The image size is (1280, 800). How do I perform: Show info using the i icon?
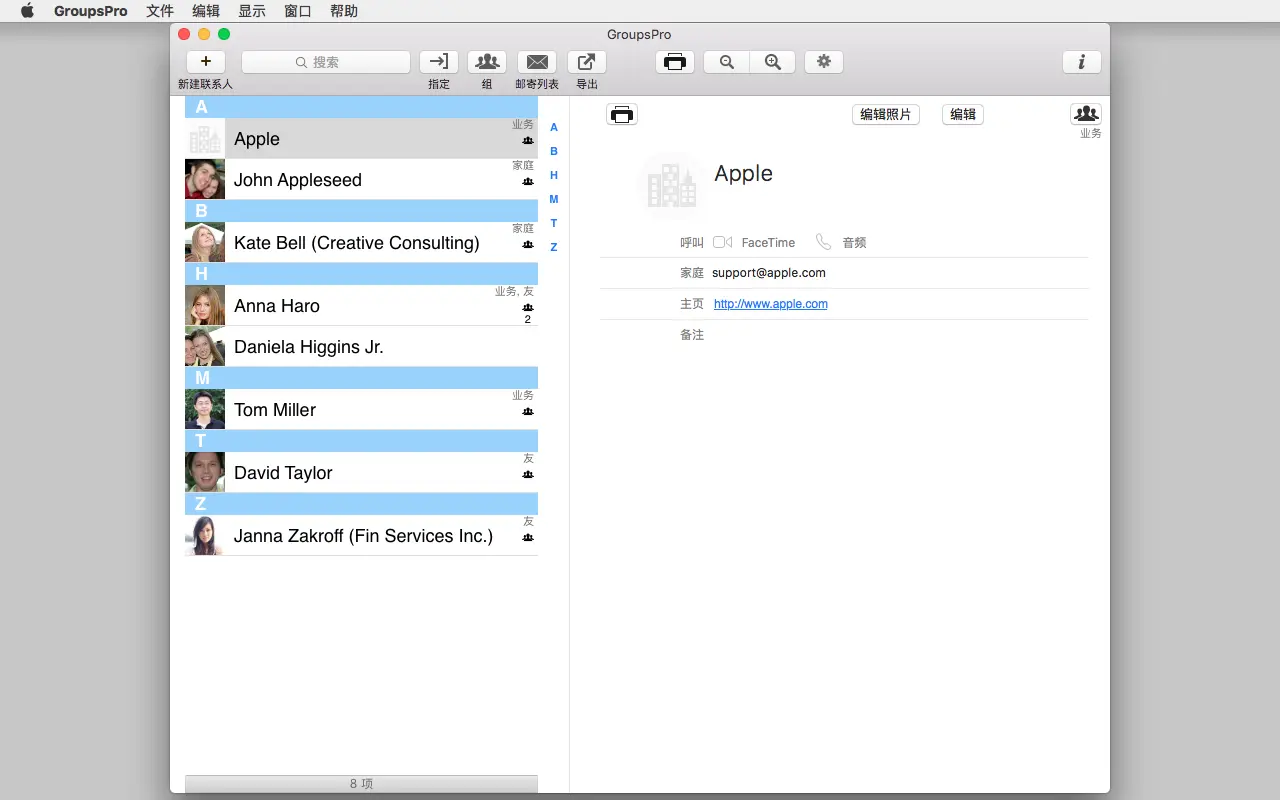(x=1081, y=61)
